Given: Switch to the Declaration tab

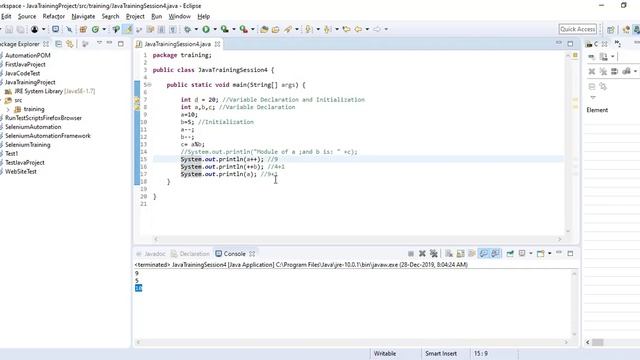Looking at the screenshot, I should click(x=190, y=254).
